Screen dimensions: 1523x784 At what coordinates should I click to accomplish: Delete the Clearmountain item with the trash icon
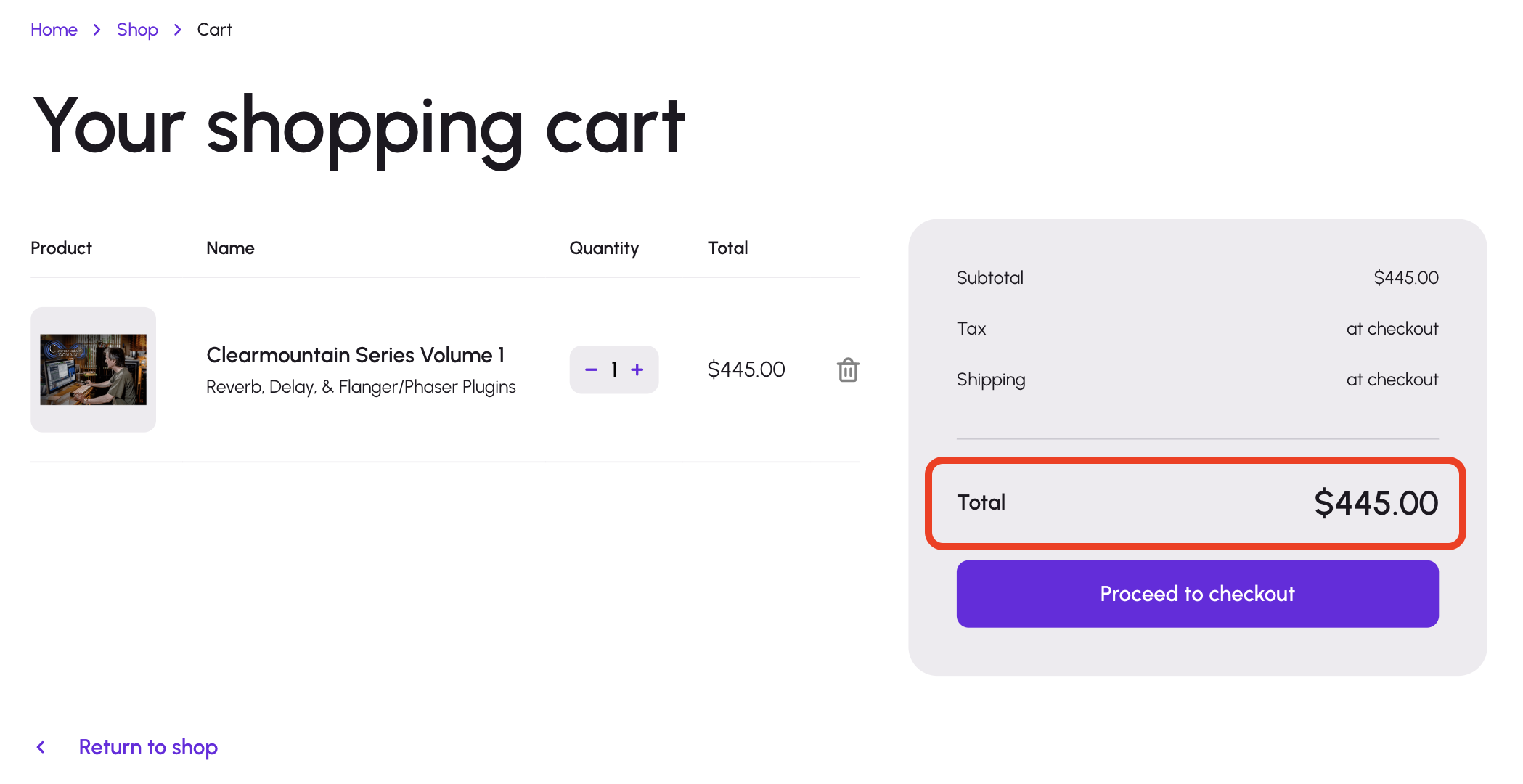pos(847,370)
